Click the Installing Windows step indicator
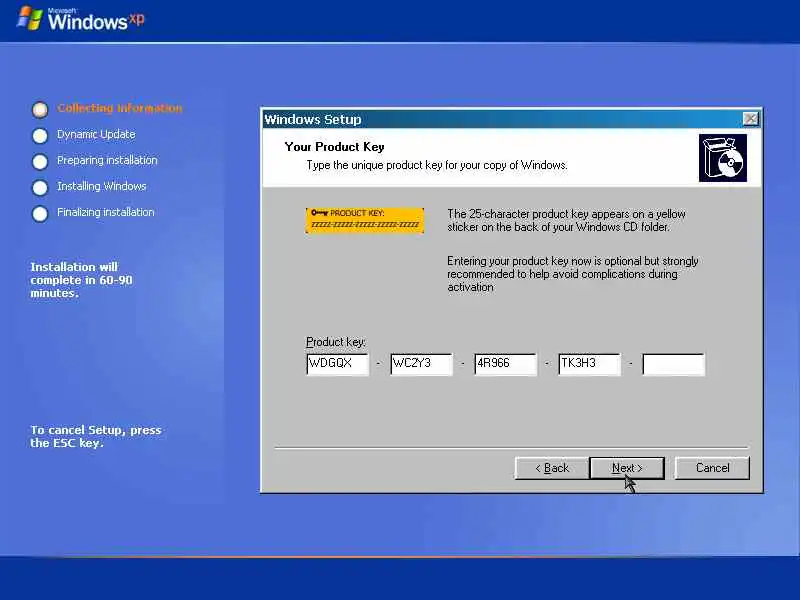The width and height of the screenshot is (800, 600). [x=40, y=188]
